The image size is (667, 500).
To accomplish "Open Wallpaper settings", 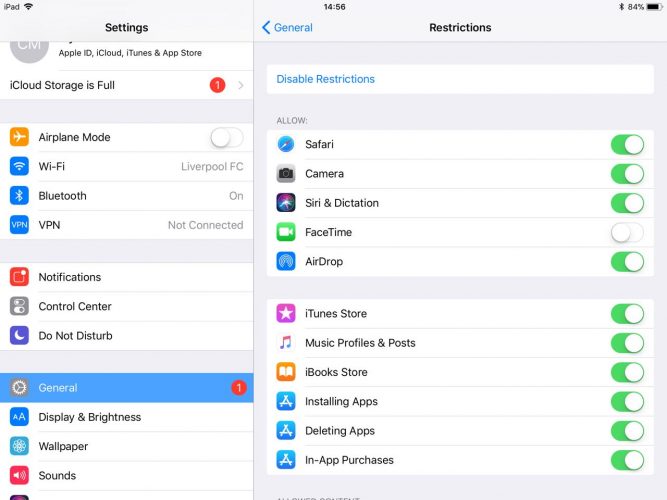I will point(127,446).
